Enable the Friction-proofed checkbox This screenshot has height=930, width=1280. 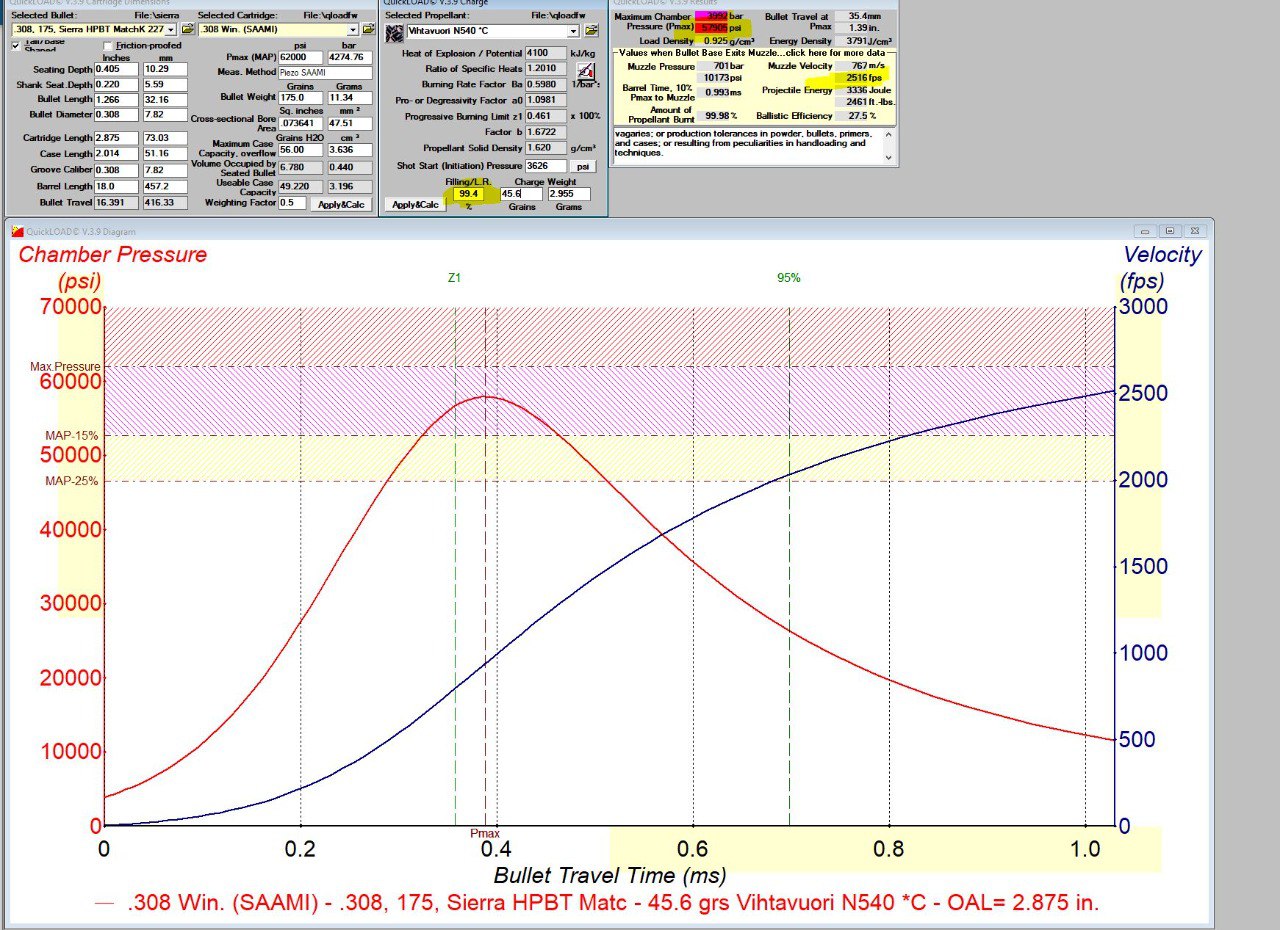click(108, 46)
